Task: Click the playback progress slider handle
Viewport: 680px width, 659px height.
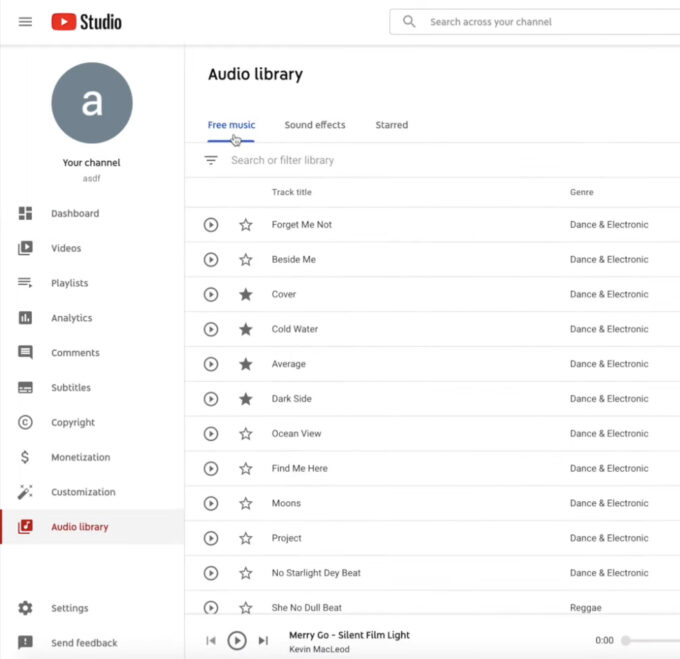Action: click(x=626, y=640)
